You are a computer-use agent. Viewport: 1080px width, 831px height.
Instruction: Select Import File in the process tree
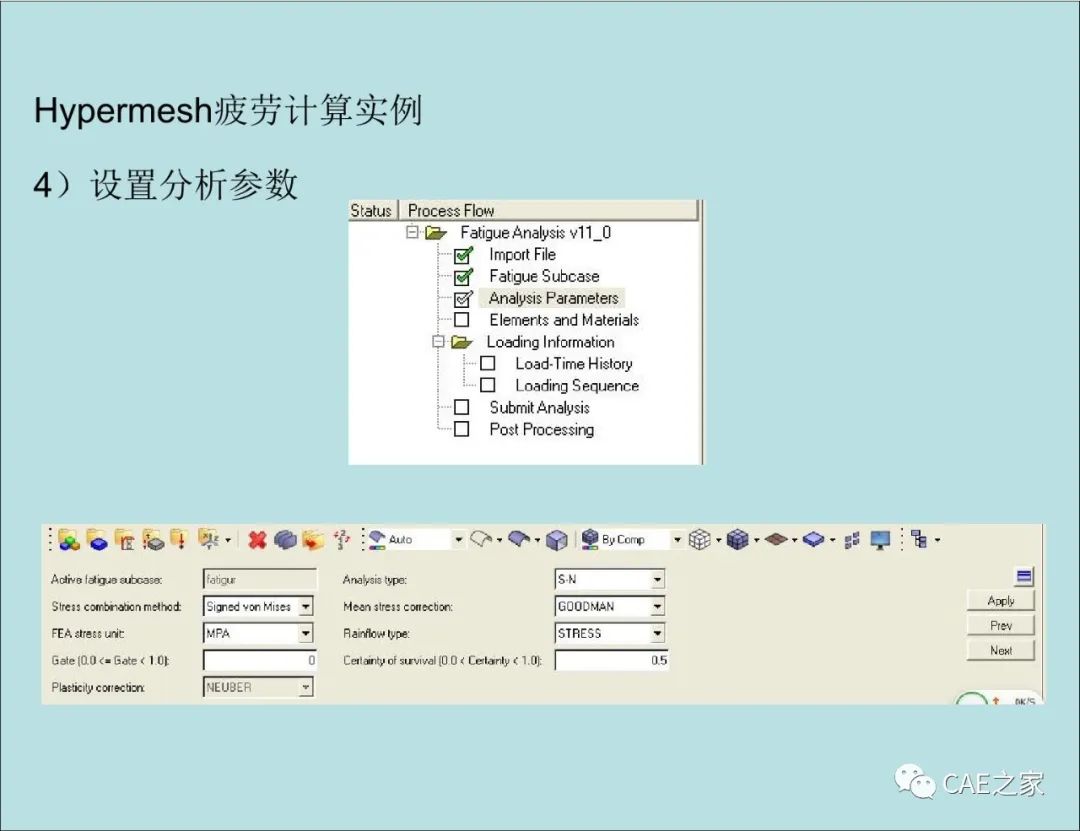click(x=522, y=254)
